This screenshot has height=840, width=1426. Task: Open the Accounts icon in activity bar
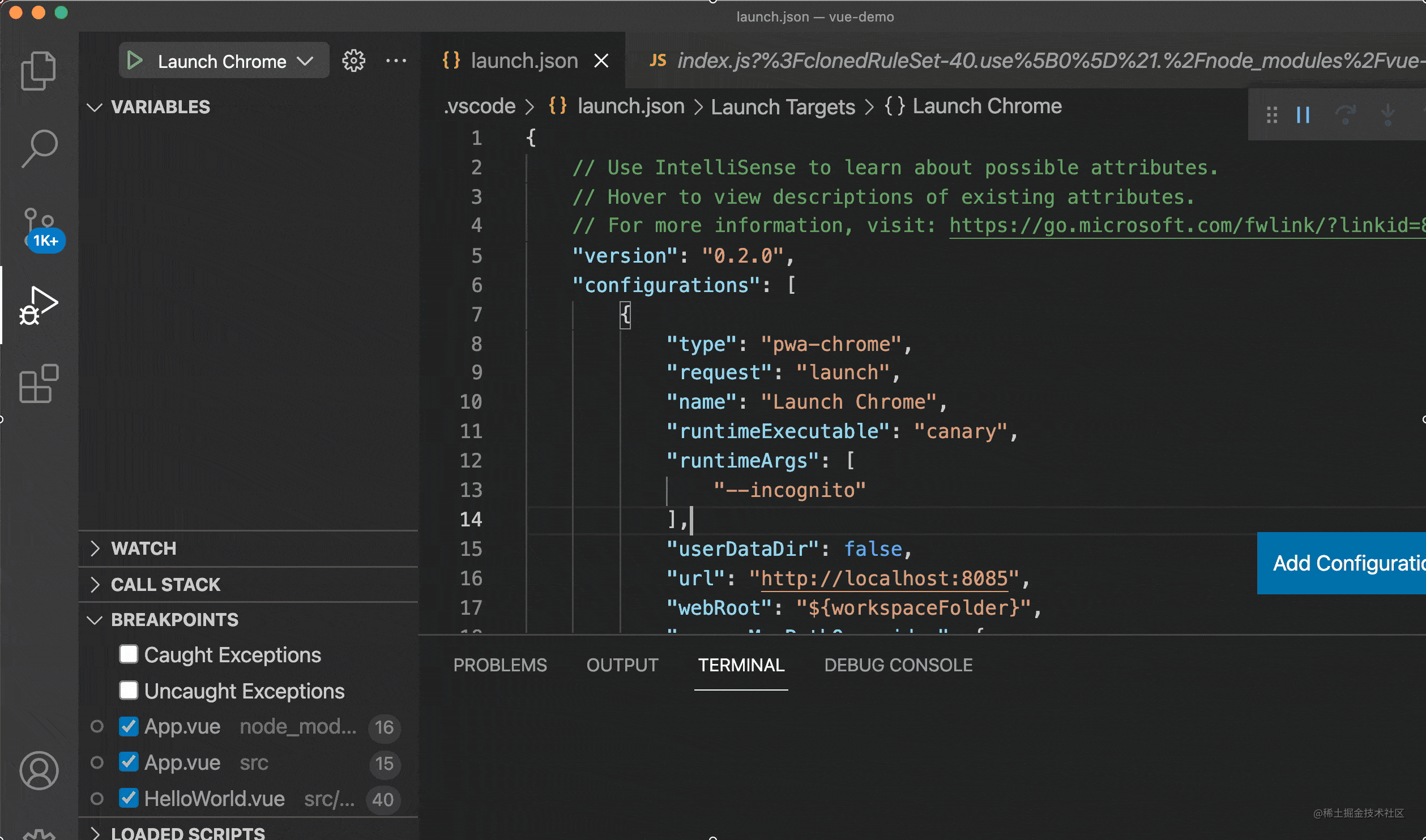pos(39,770)
